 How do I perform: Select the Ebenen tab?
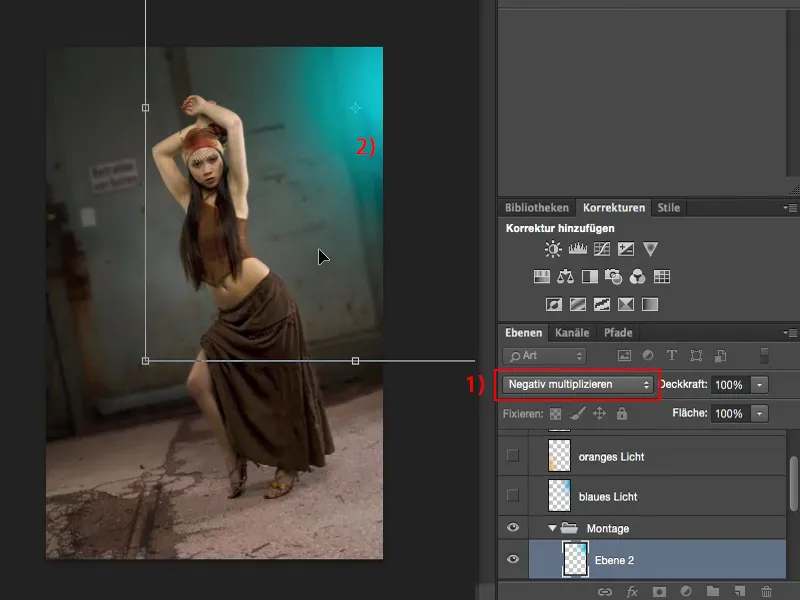[x=523, y=333]
